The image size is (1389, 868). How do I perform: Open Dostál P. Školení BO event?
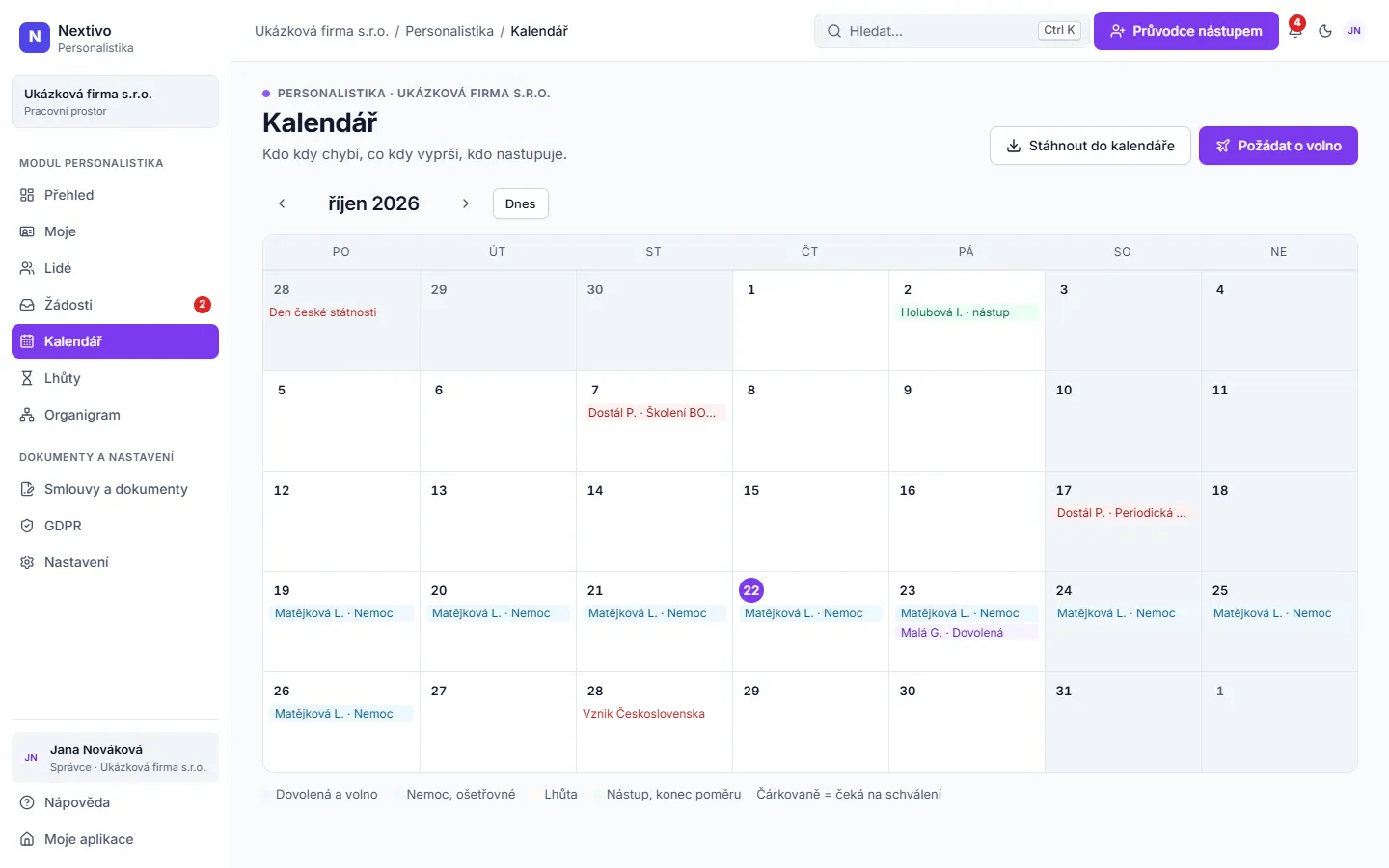tap(654, 413)
